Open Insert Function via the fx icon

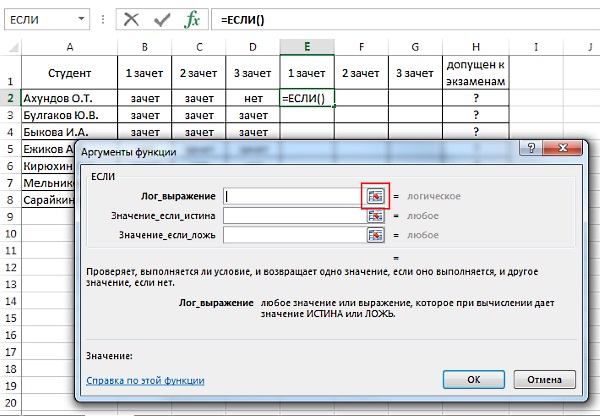pos(193,19)
